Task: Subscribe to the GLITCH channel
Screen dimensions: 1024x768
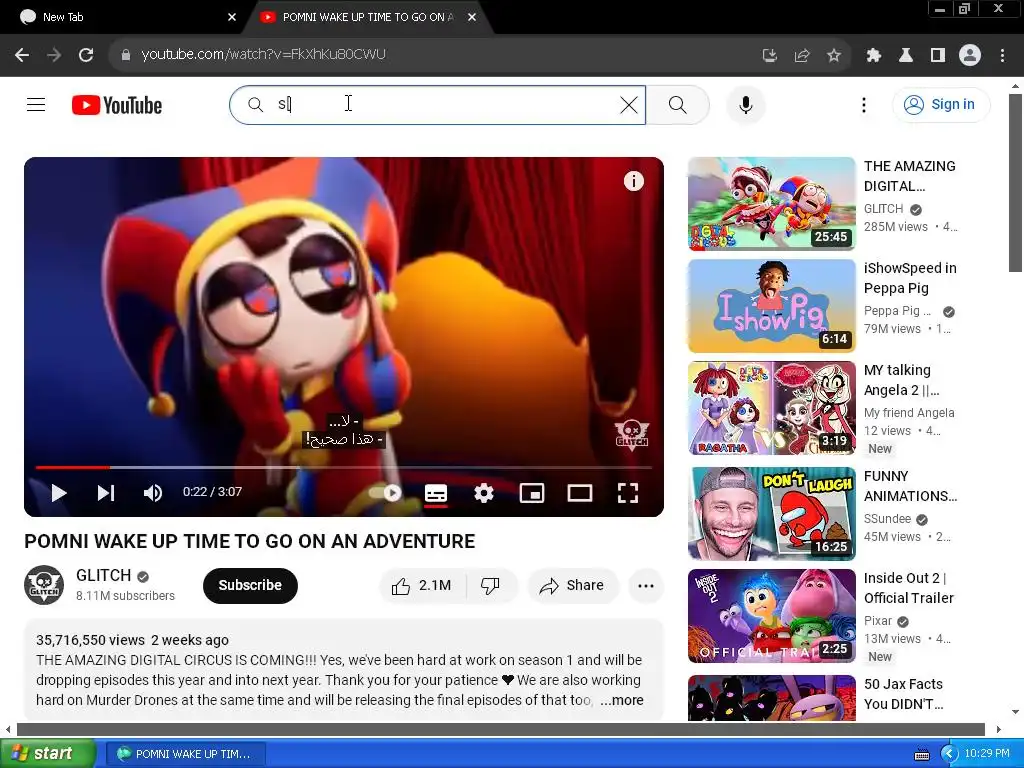Action: pyautogui.click(x=250, y=585)
